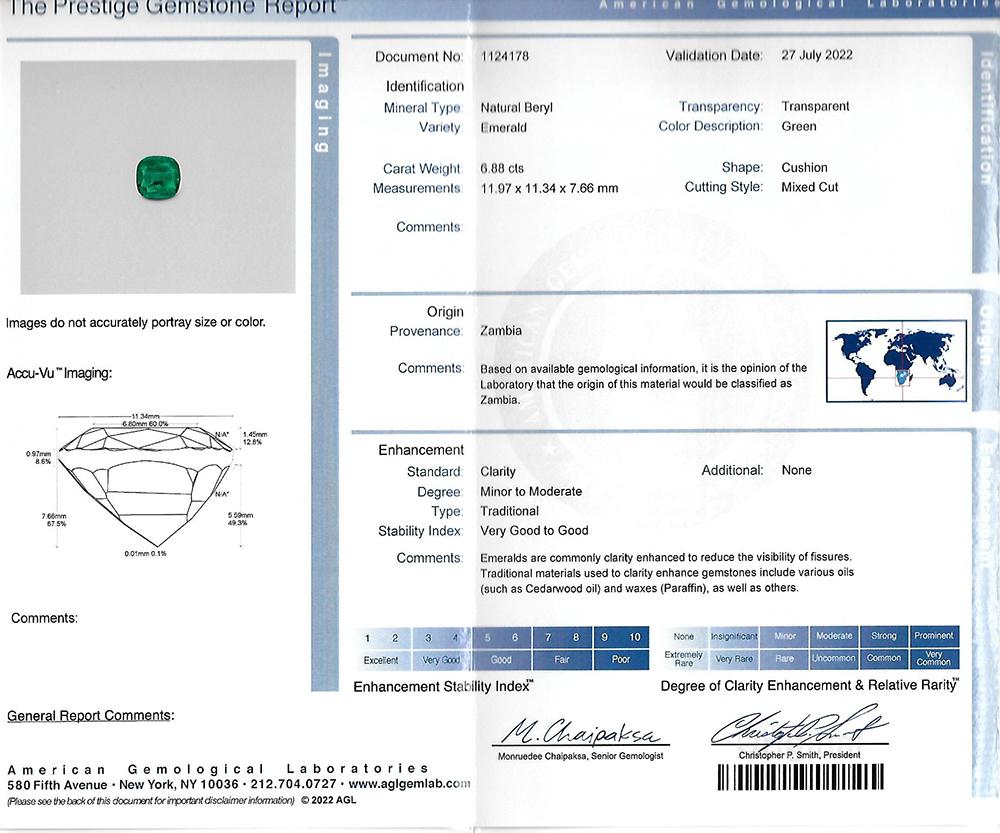Viewport: 1000px width, 833px height.
Task: Click the document number 1124178
Action: click(504, 56)
